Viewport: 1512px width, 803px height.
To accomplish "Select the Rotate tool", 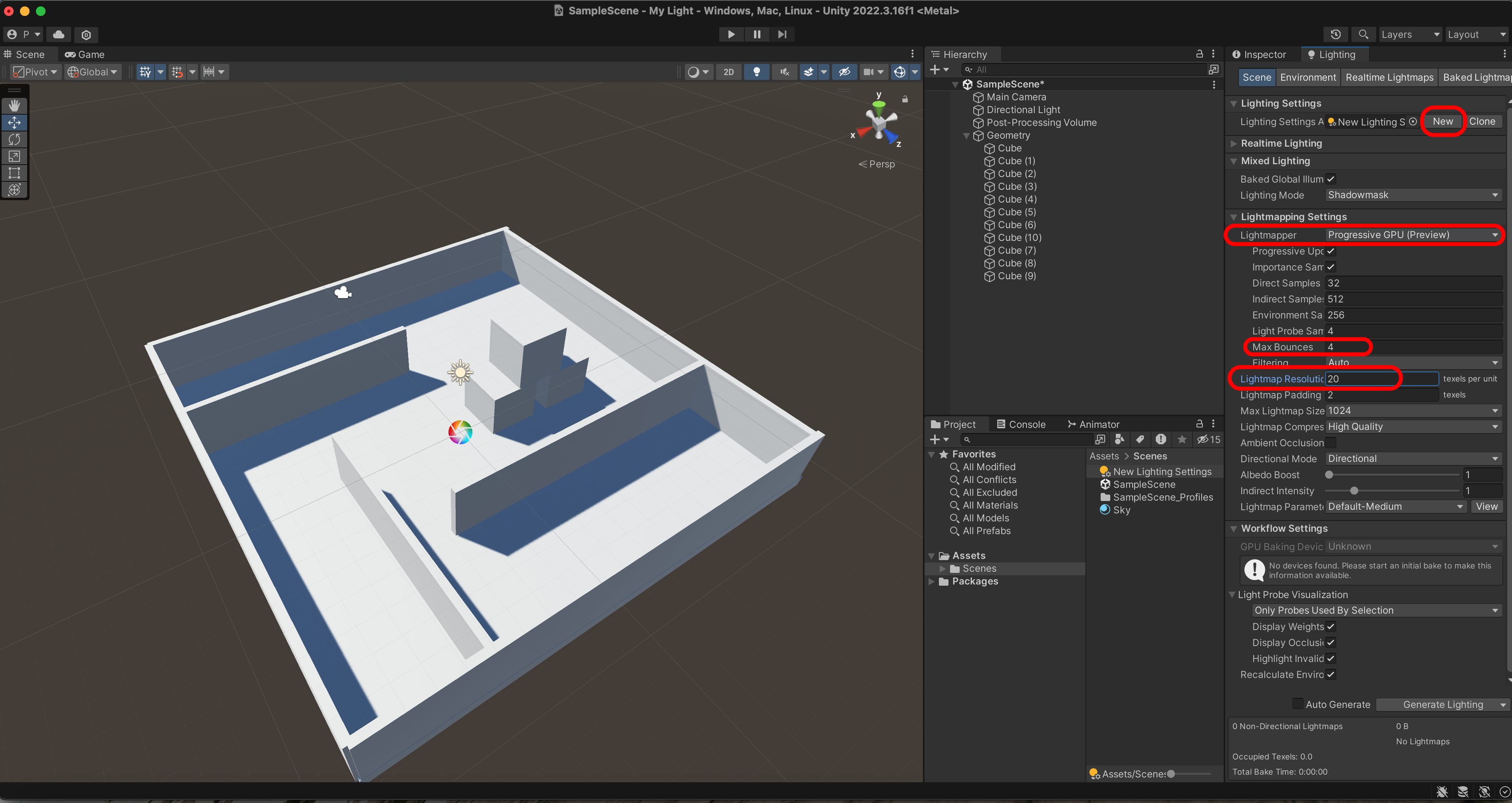I will point(15,140).
